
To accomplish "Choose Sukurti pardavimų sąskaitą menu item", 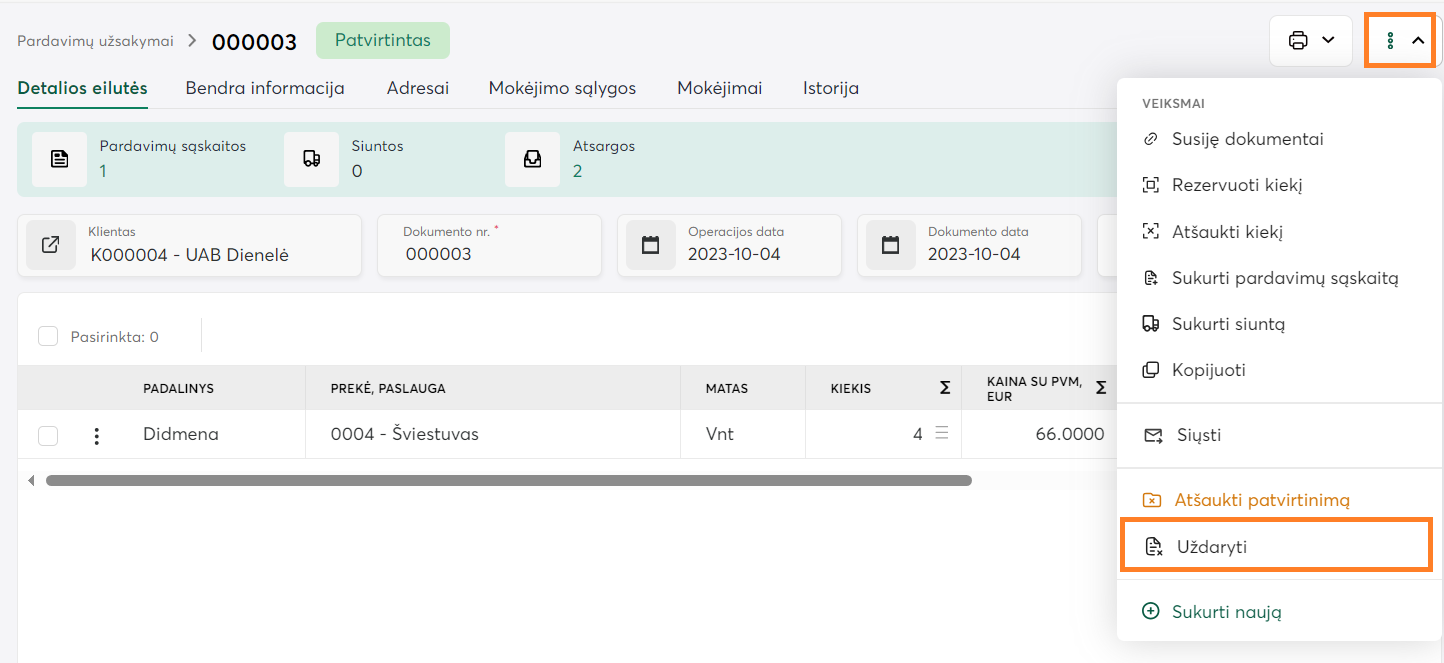I will click(x=1284, y=278).
